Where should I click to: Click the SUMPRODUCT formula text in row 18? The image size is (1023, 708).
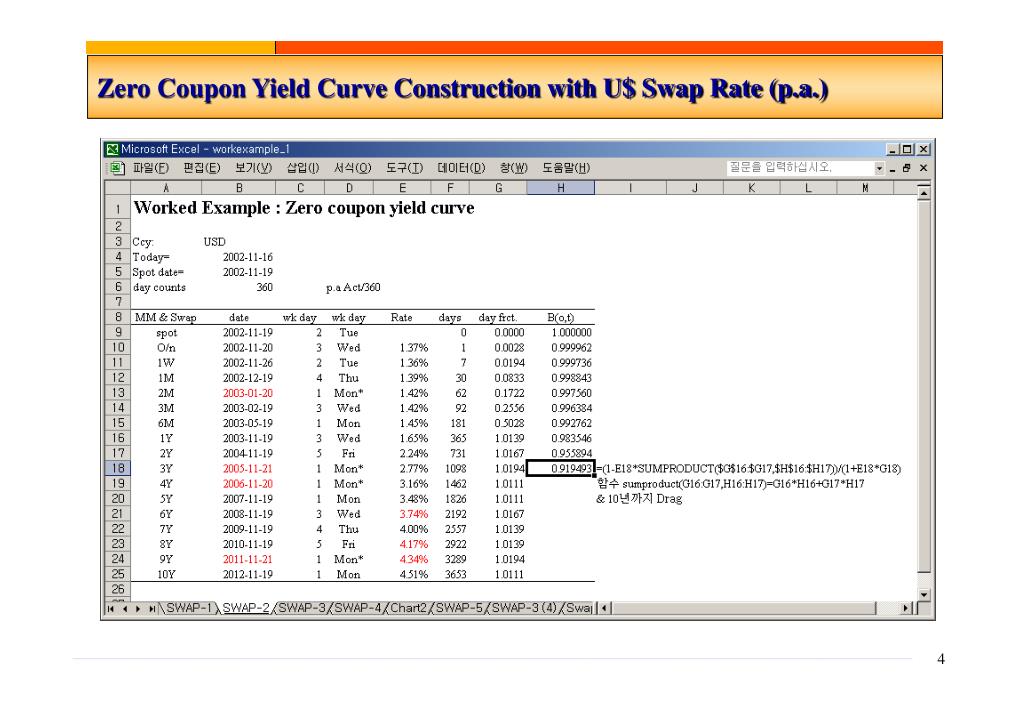pyautogui.click(x=748, y=469)
